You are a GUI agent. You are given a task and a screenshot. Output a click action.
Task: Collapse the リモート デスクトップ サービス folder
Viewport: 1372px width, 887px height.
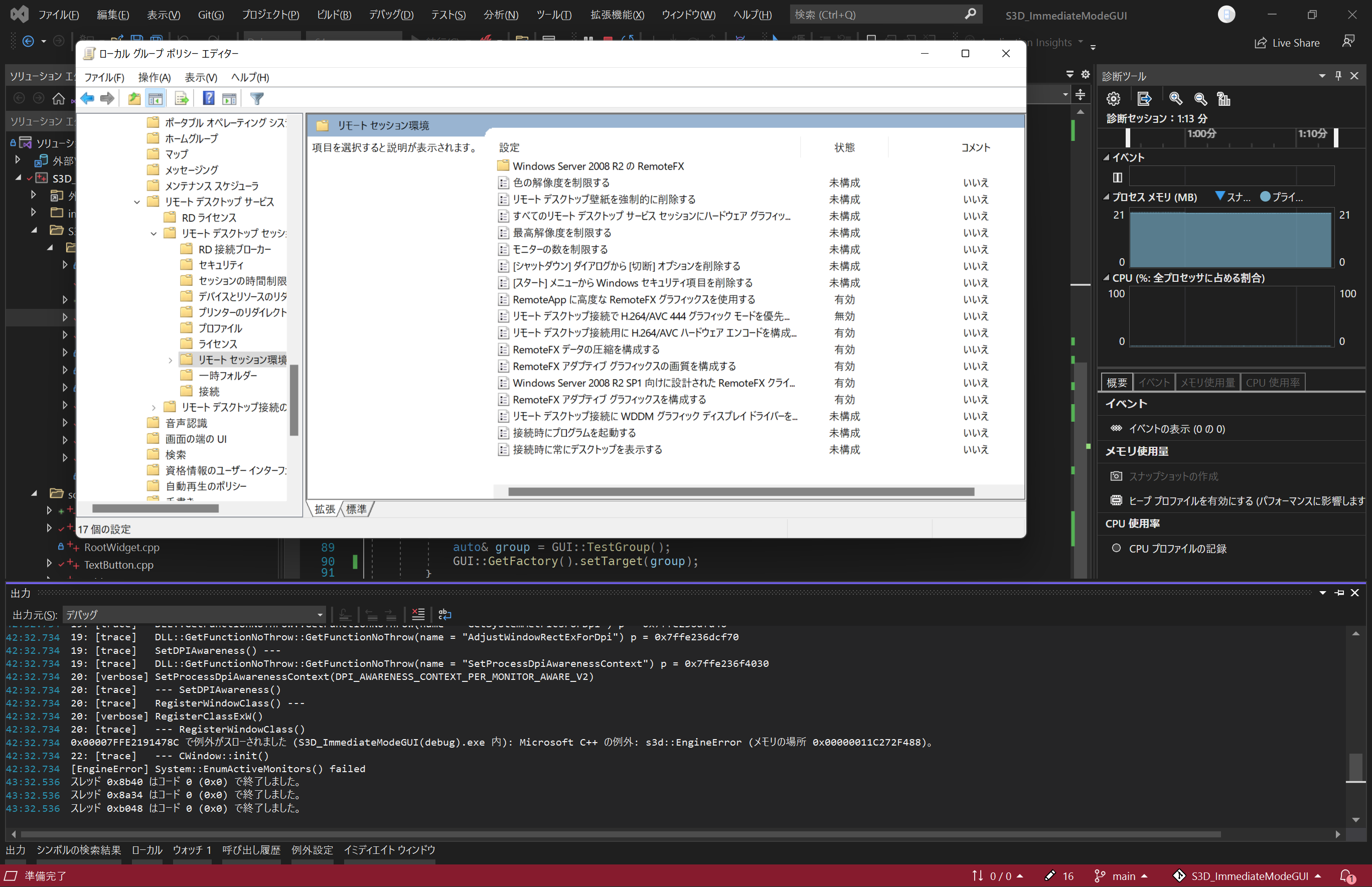(136, 202)
